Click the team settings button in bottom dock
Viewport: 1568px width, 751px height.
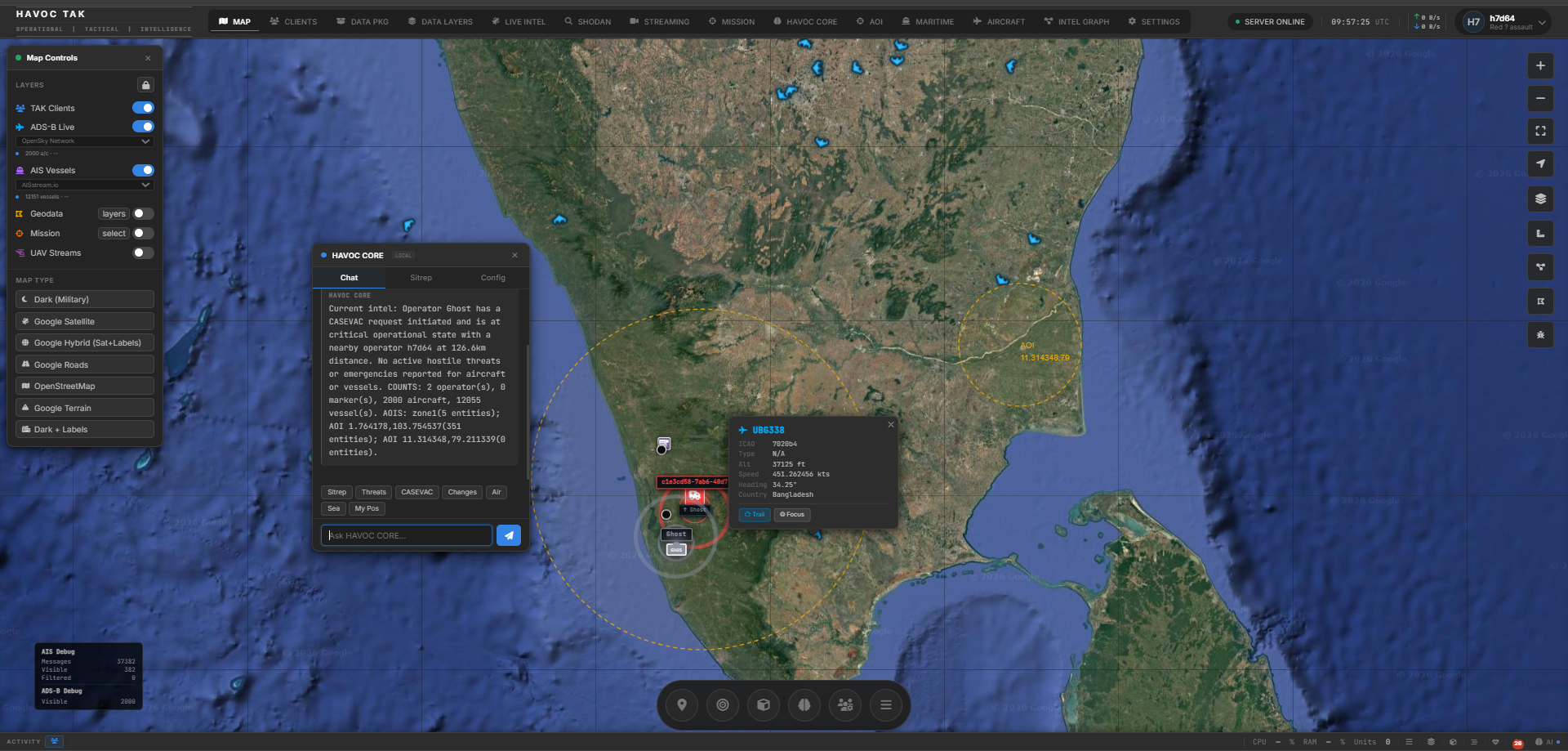pos(845,704)
